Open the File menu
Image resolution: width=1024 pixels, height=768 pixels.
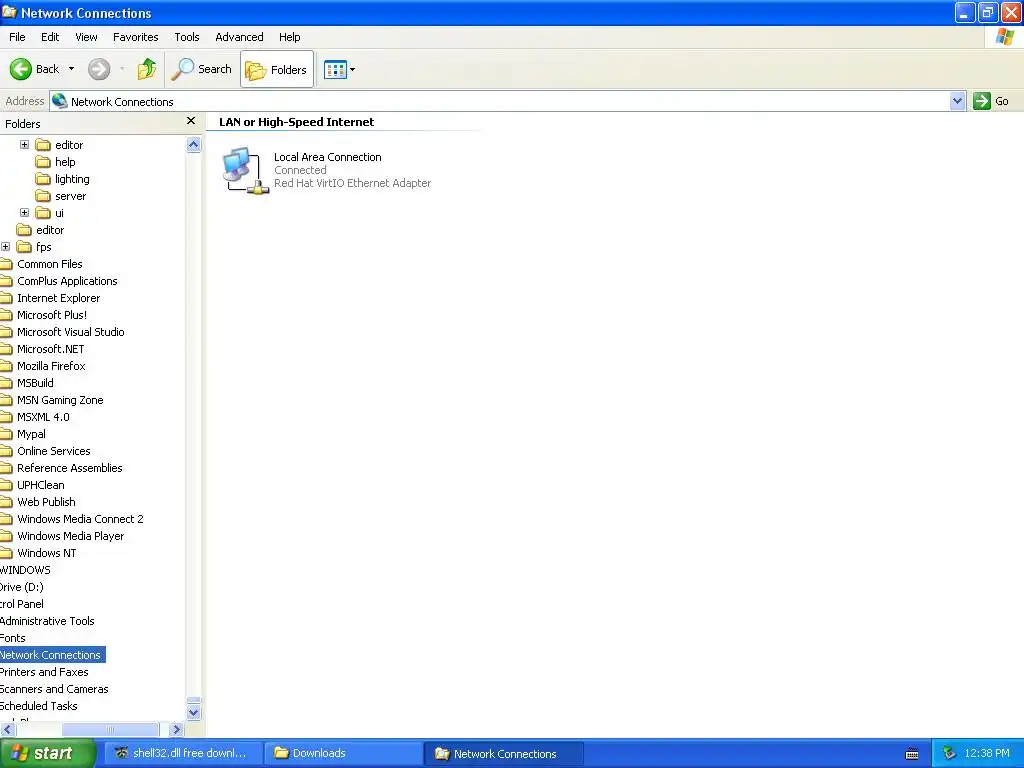click(x=17, y=37)
